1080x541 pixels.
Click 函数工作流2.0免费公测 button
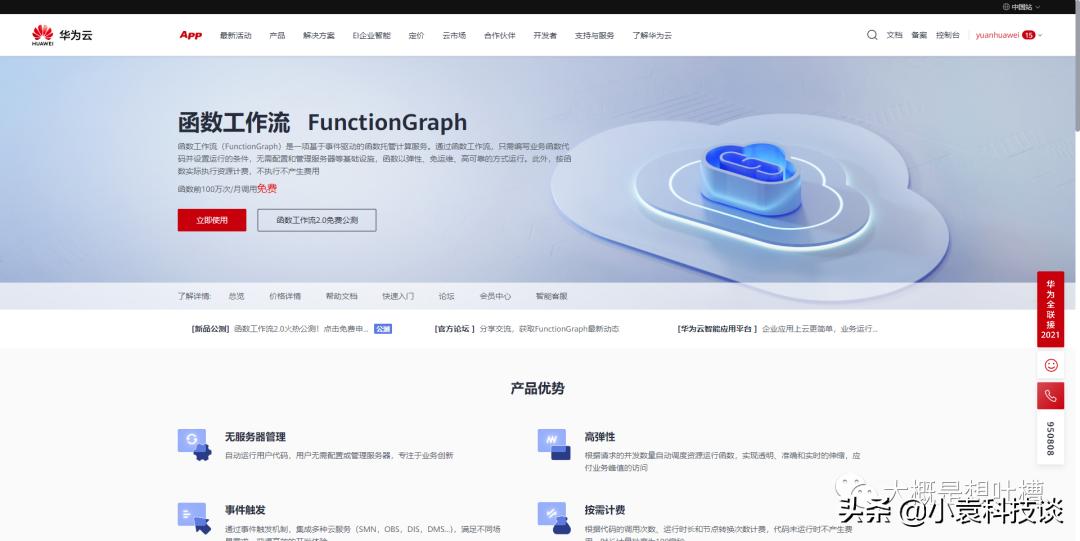pos(317,220)
